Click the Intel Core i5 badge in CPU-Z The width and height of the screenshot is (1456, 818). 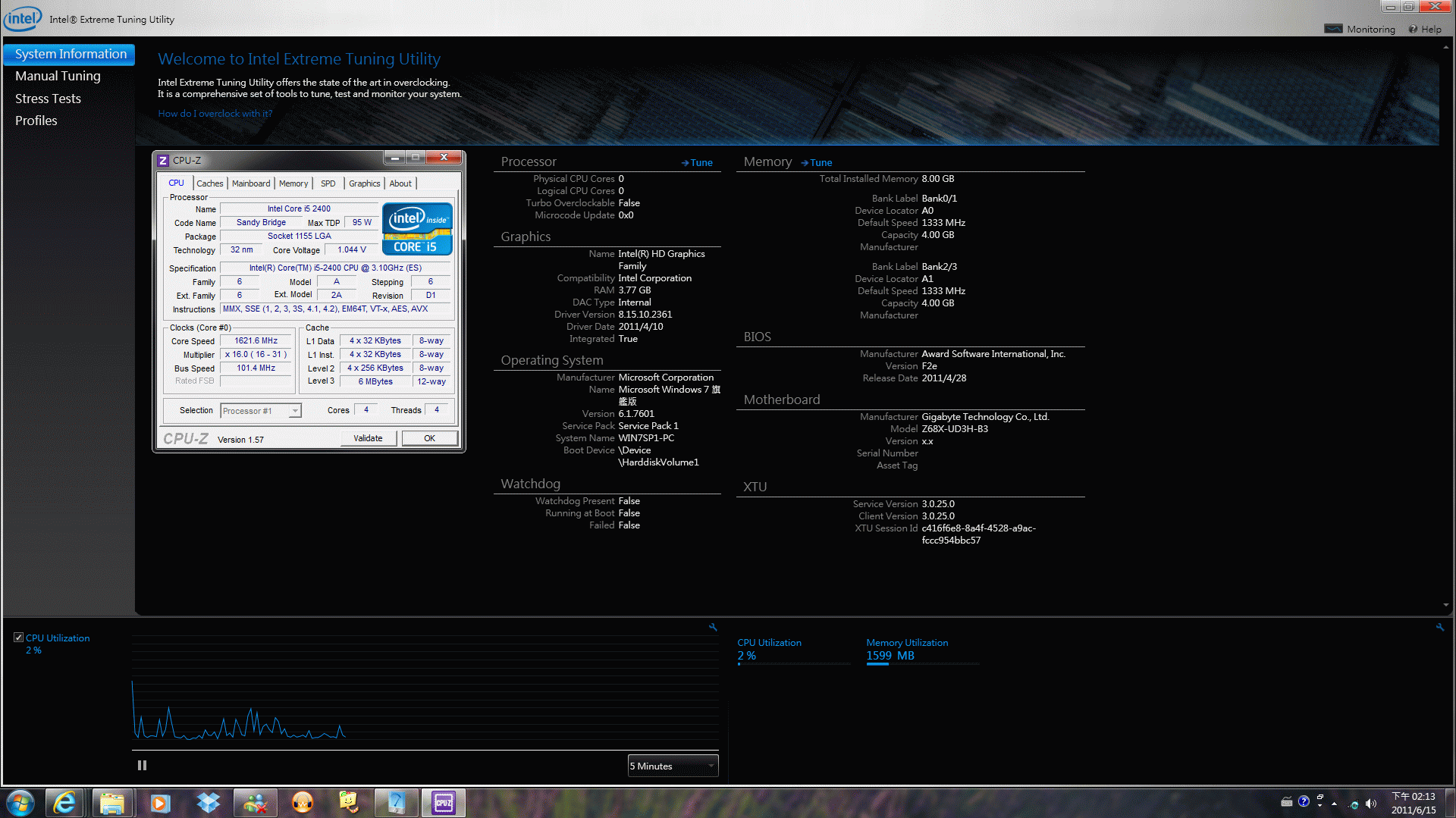(418, 228)
